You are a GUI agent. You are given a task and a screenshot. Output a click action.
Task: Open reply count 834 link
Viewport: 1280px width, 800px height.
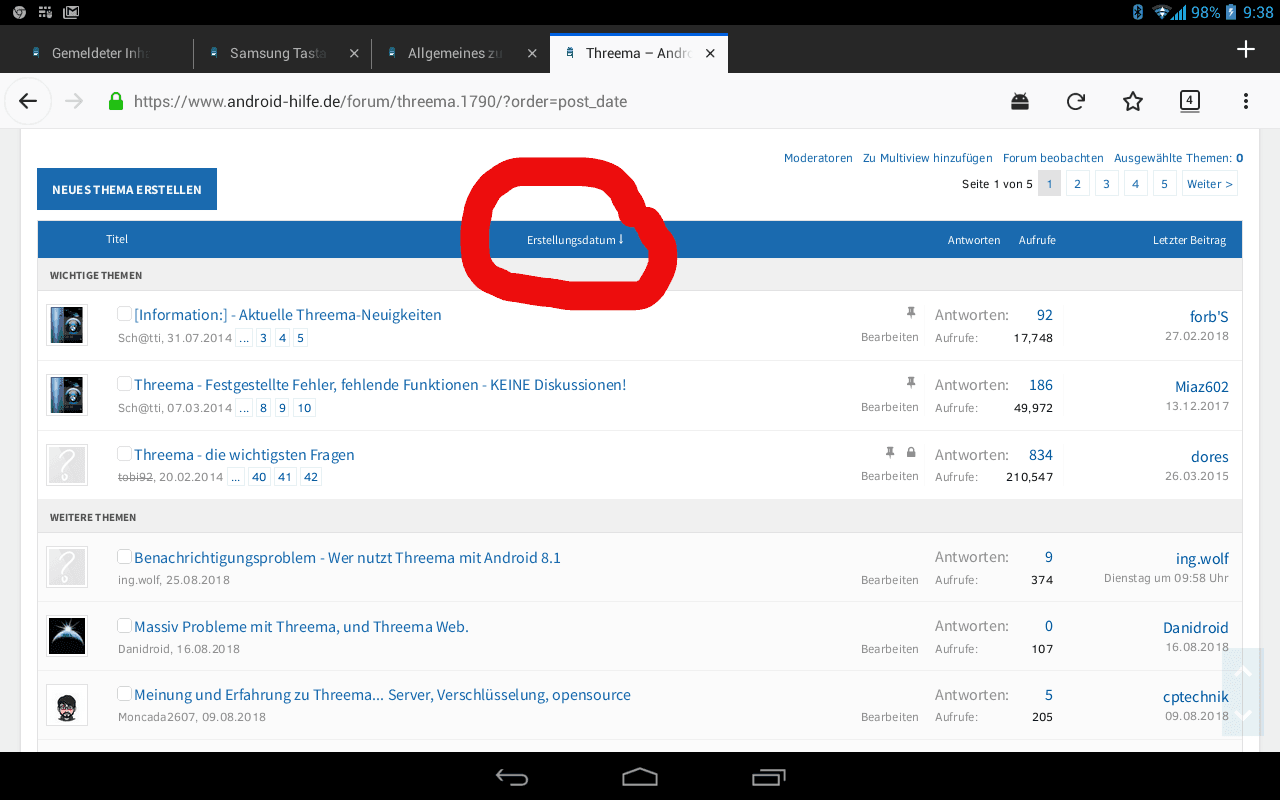pos(1041,455)
